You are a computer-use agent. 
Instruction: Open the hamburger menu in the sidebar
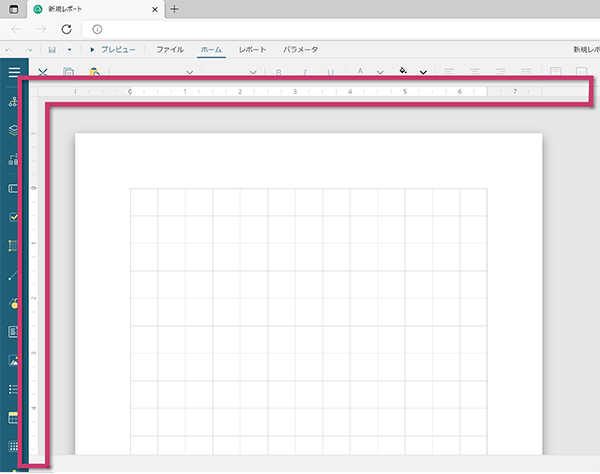click(x=14, y=72)
